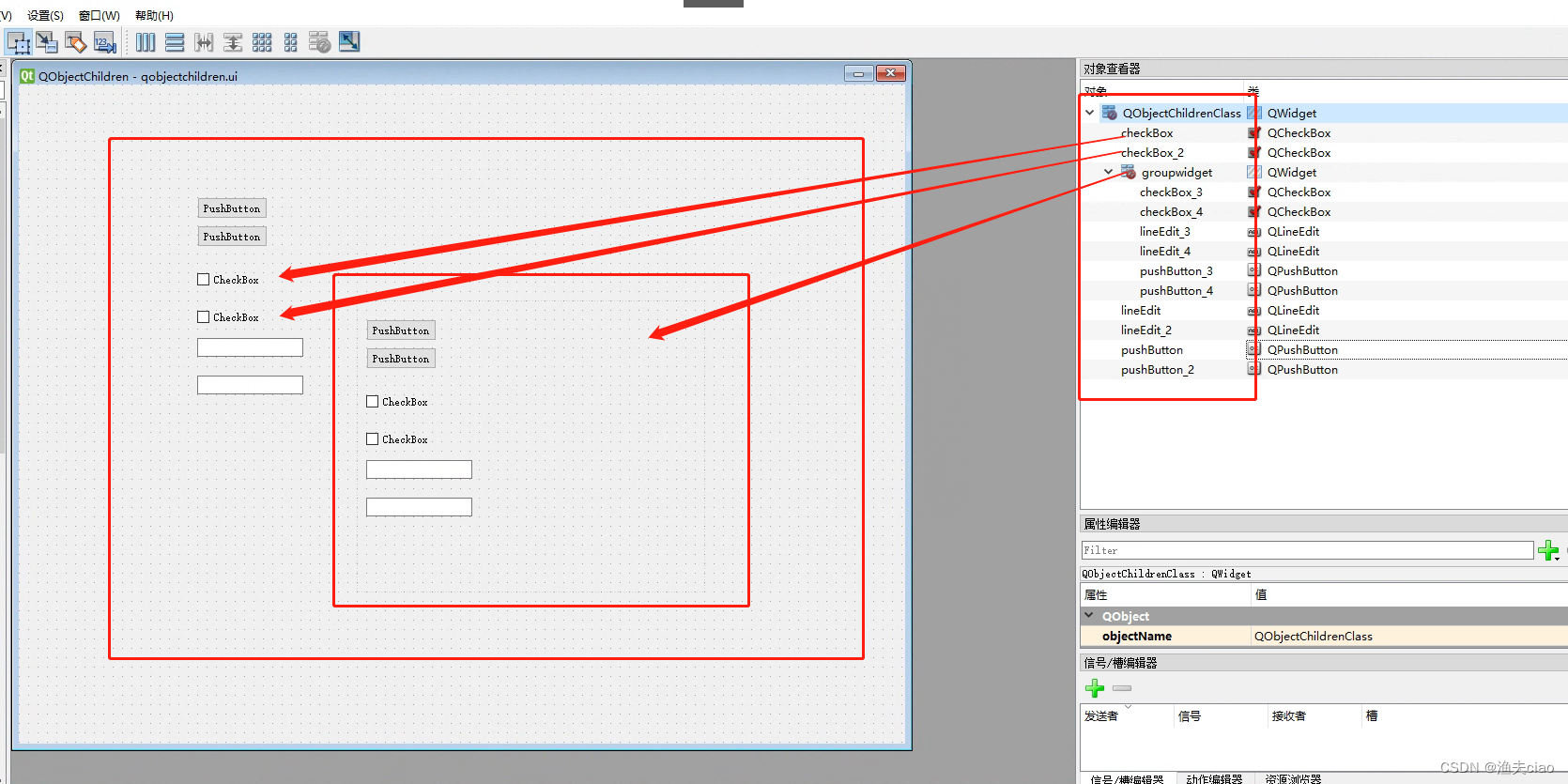
Task: Add dynamic property with green plus
Action: click(1547, 550)
